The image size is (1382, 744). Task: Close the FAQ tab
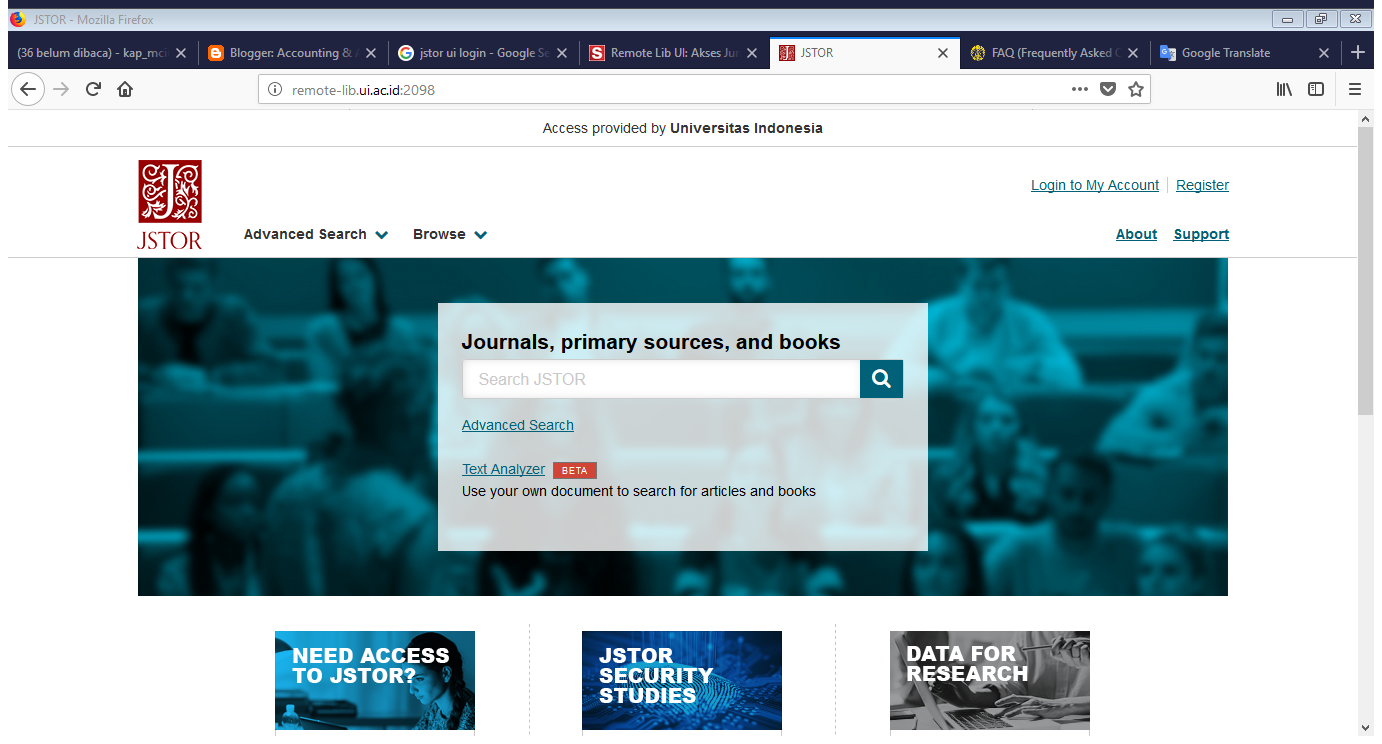tap(1132, 53)
